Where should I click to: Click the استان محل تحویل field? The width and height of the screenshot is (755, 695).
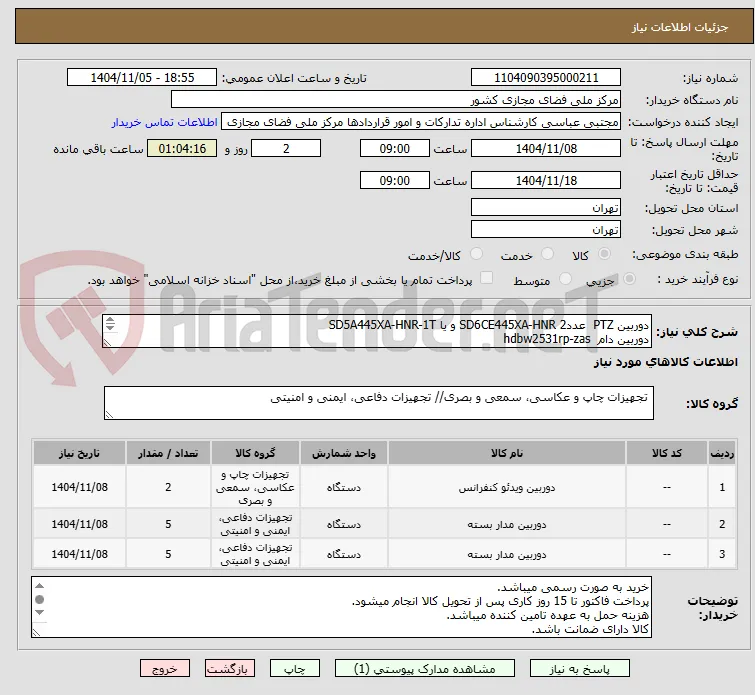pyautogui.click(x=546, y=208)
